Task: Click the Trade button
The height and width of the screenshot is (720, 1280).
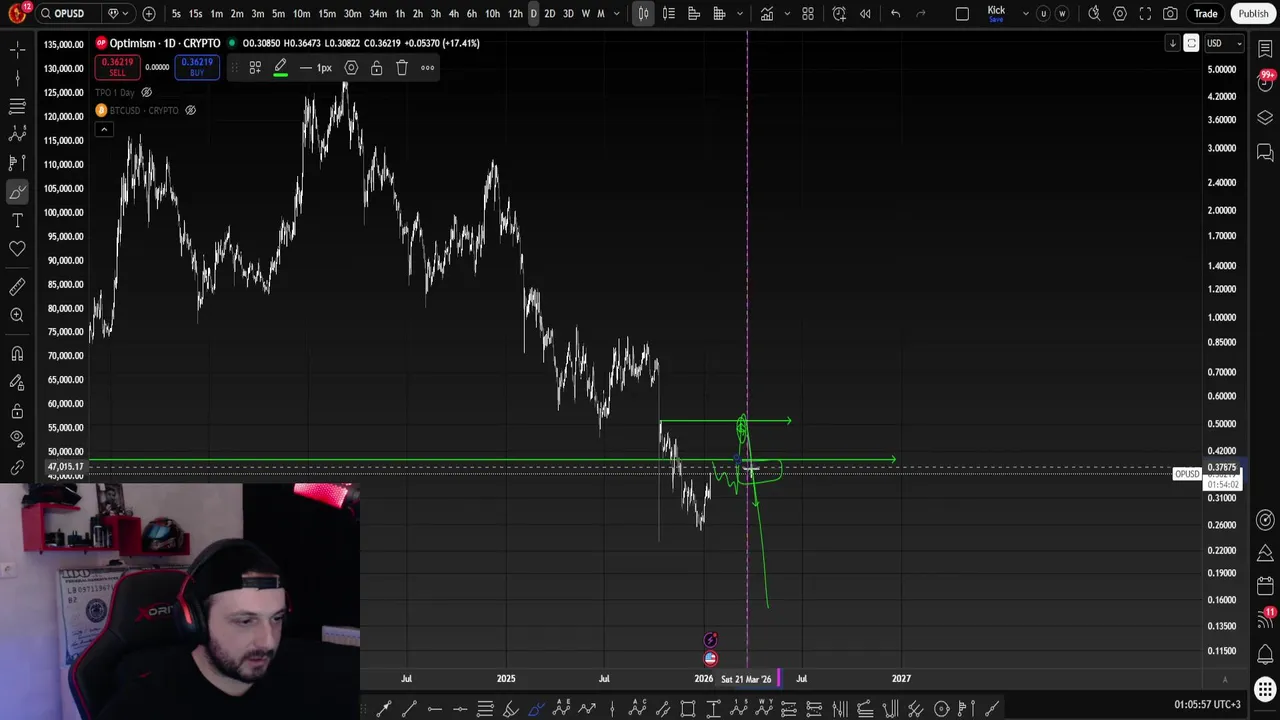Action: (x=1206, y=13)
